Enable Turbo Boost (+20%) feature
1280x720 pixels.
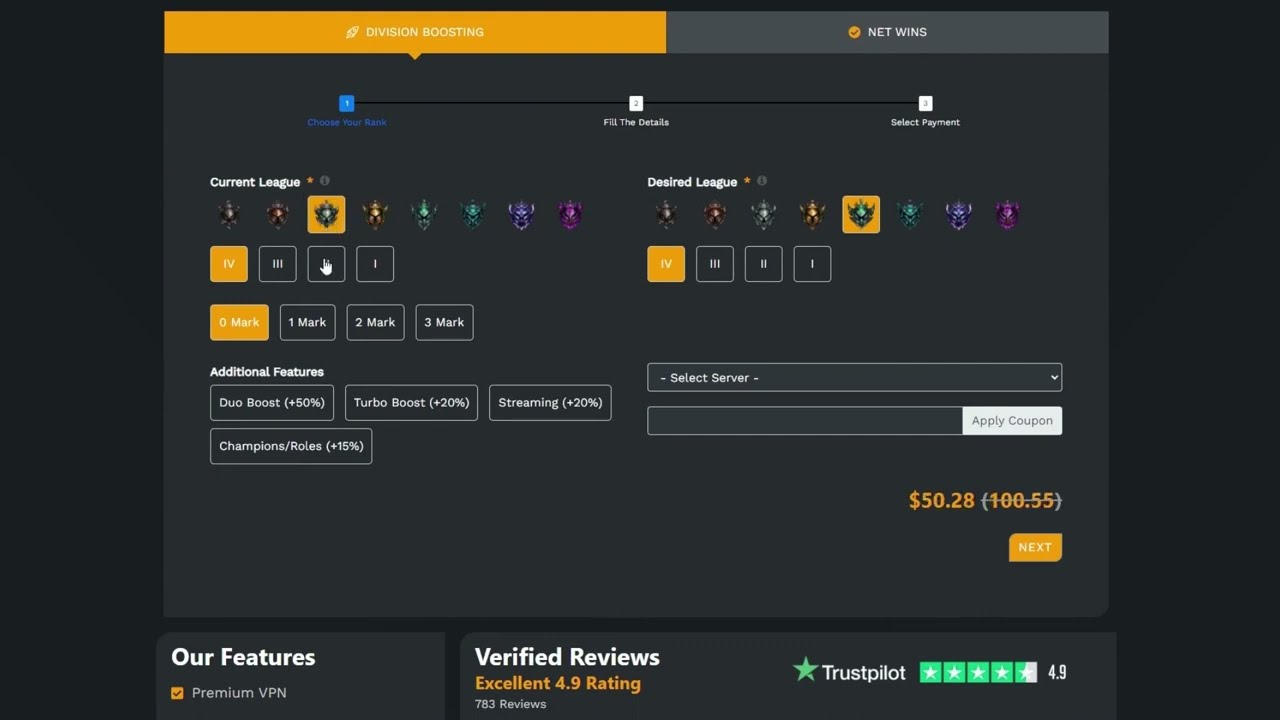411,403
